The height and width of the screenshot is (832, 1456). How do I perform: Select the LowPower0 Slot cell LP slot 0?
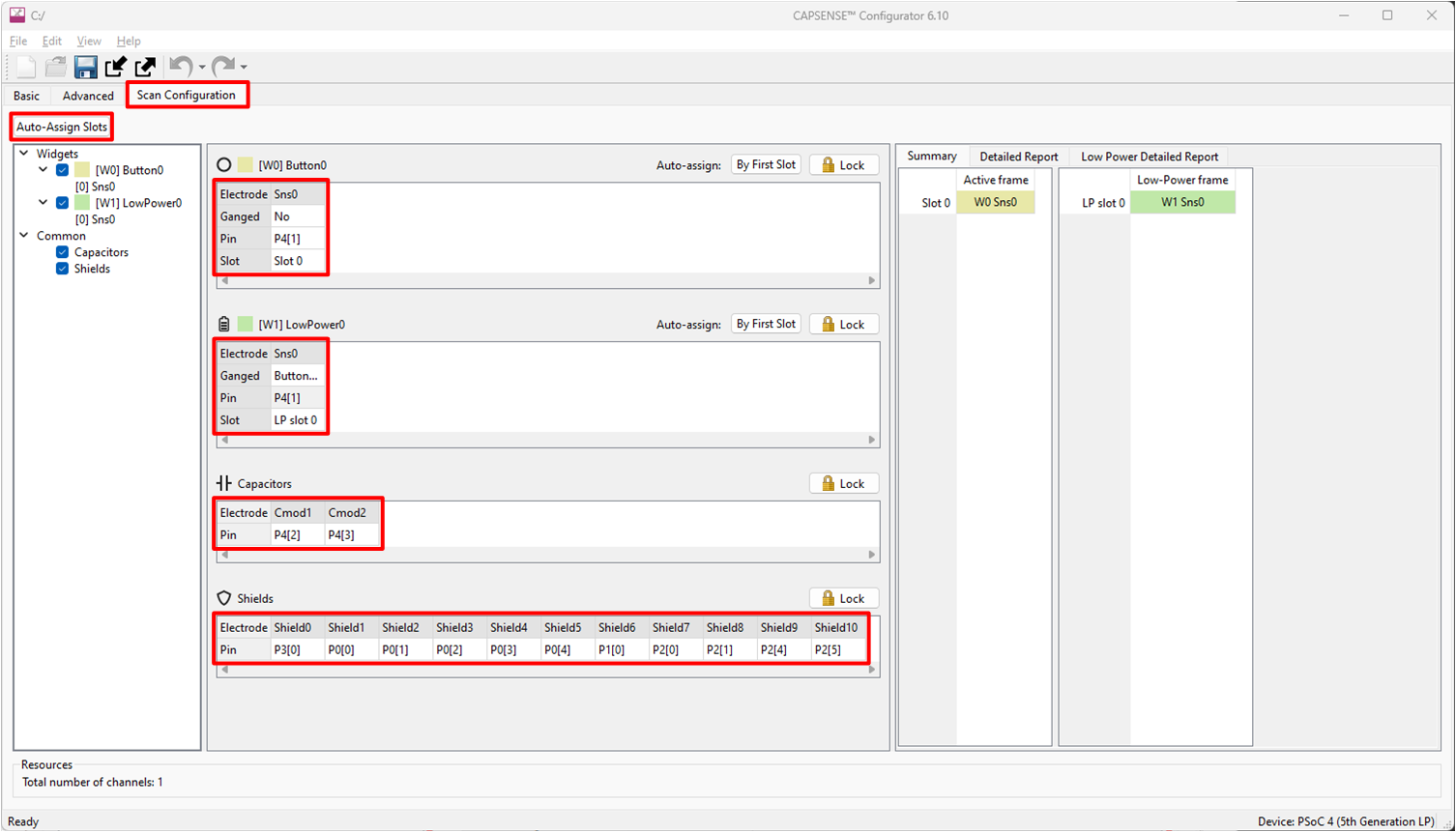click(x=298, y=420)
